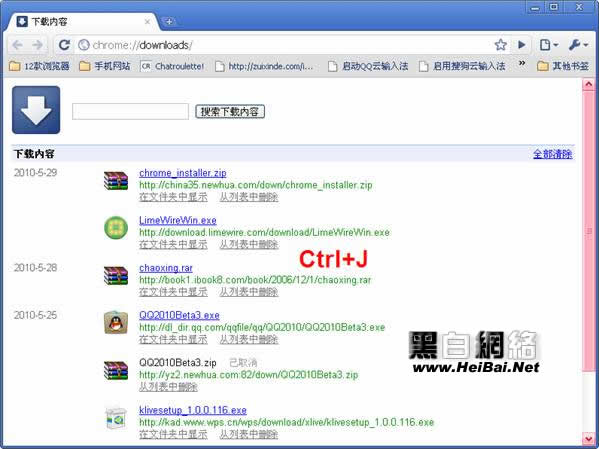
Task: Open the Chatroulette! bookmark
Action: pos(173,66)
